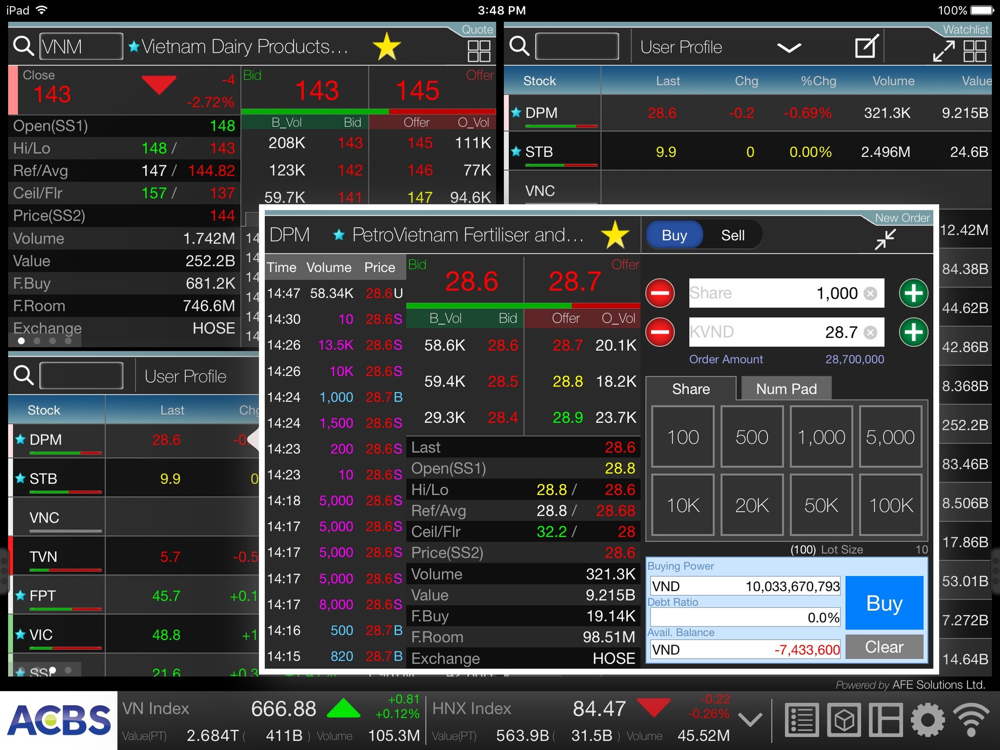The width and height of the screenshot is (1000, 750).
Task: Select STB row in right Watchlist
Action: [747, 152]
